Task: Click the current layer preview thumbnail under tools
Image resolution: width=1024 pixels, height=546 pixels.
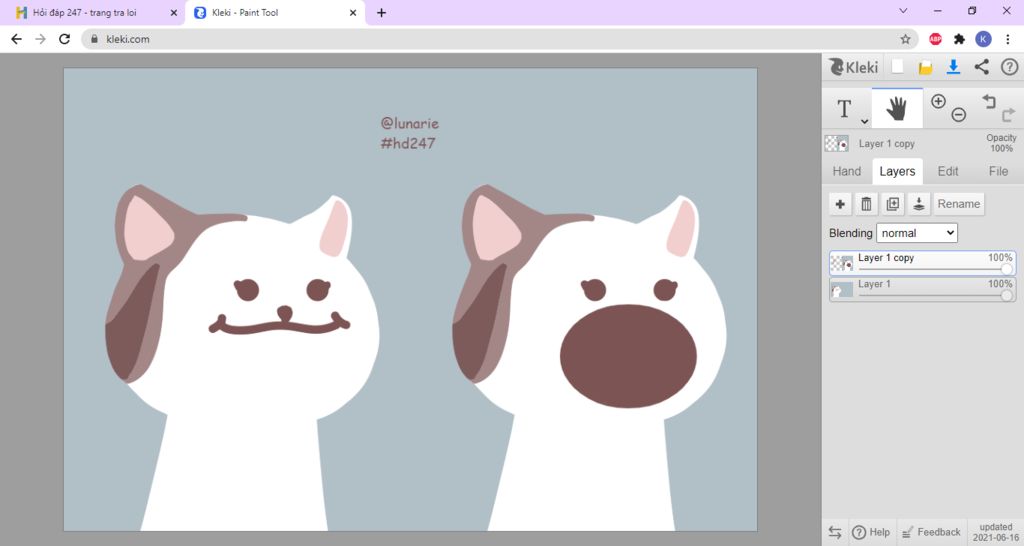Action: (837, 143)
